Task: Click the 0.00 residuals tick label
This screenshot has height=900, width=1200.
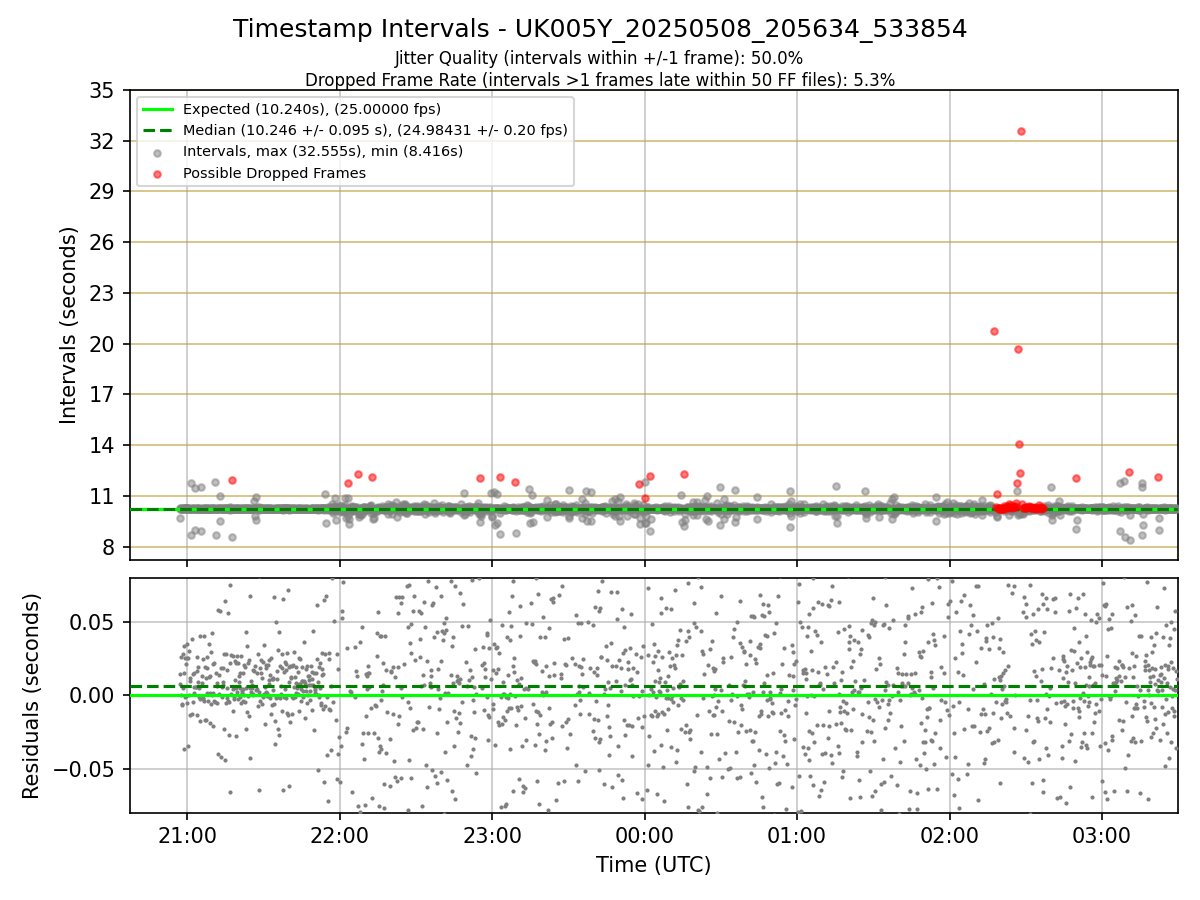Action: tap(95, 695)
